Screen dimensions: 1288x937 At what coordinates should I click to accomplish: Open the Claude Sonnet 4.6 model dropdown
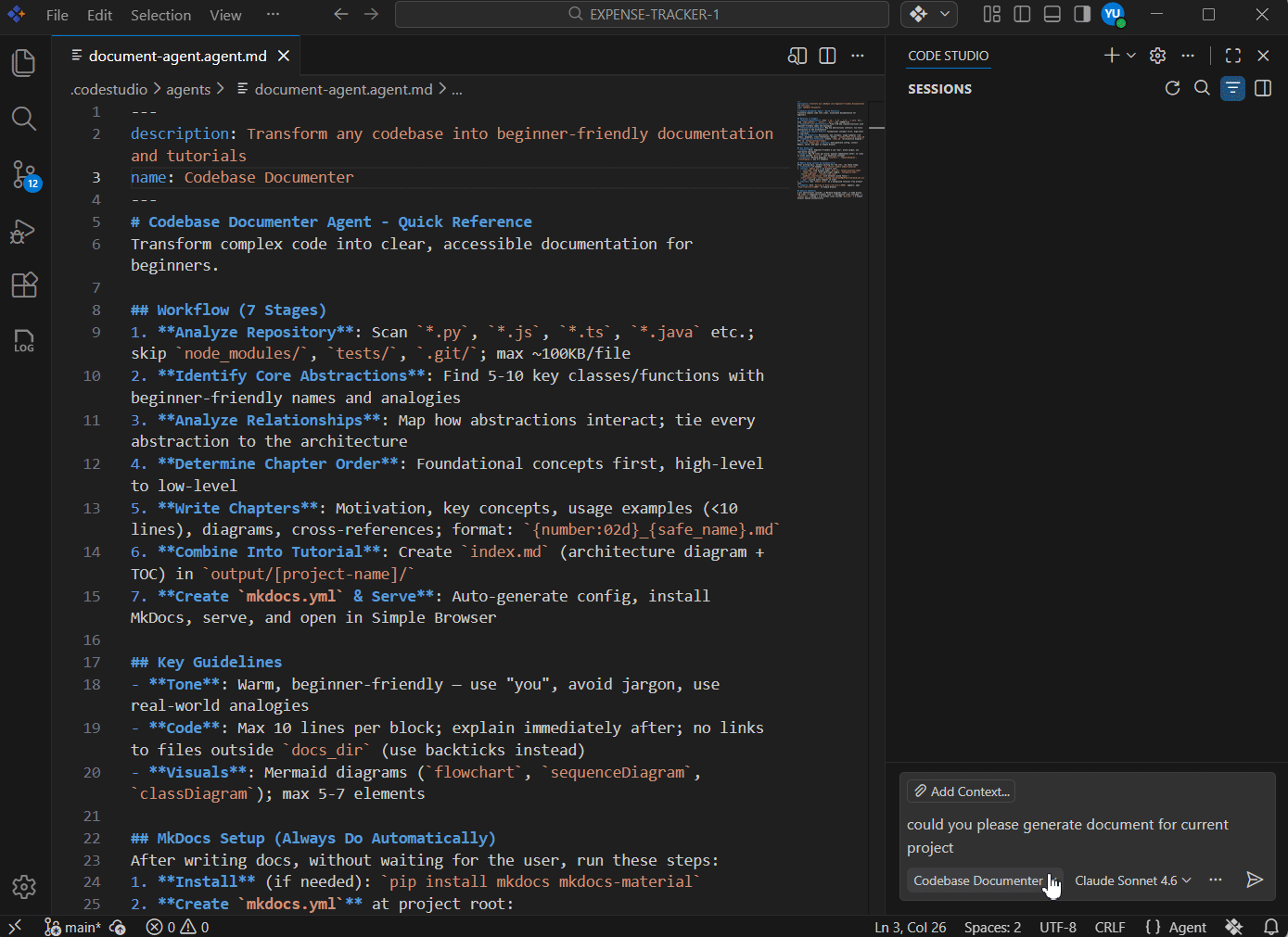tap(1132, 880)
